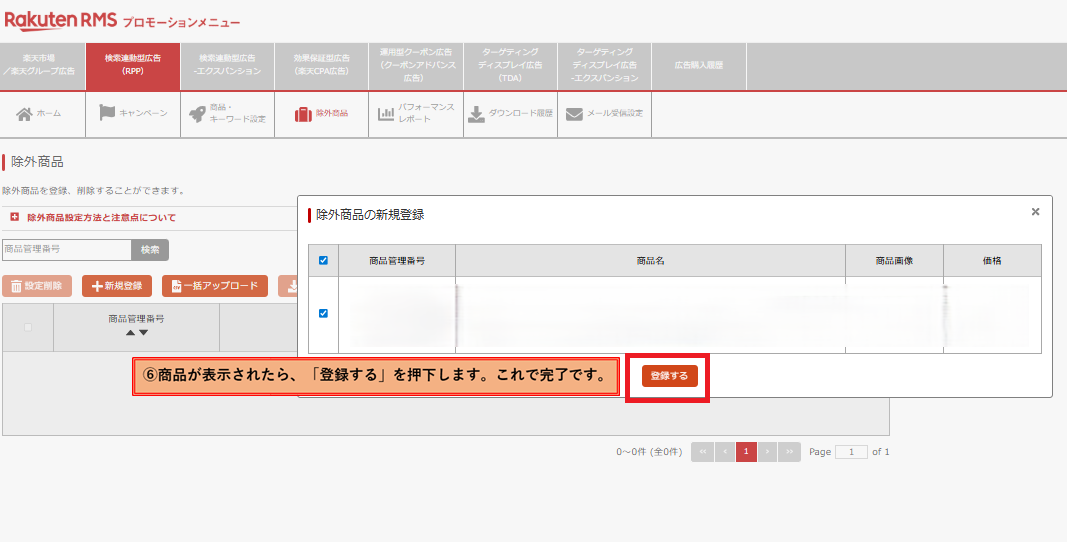The height and width of the screenshot is (542, 1067).
Task: Click the Page number input box
Action: [851, 452]
